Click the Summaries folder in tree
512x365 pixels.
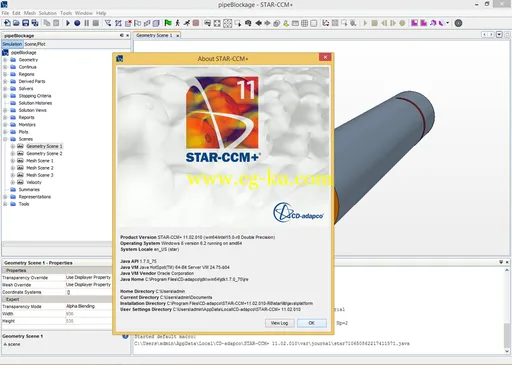coord(29,189)
